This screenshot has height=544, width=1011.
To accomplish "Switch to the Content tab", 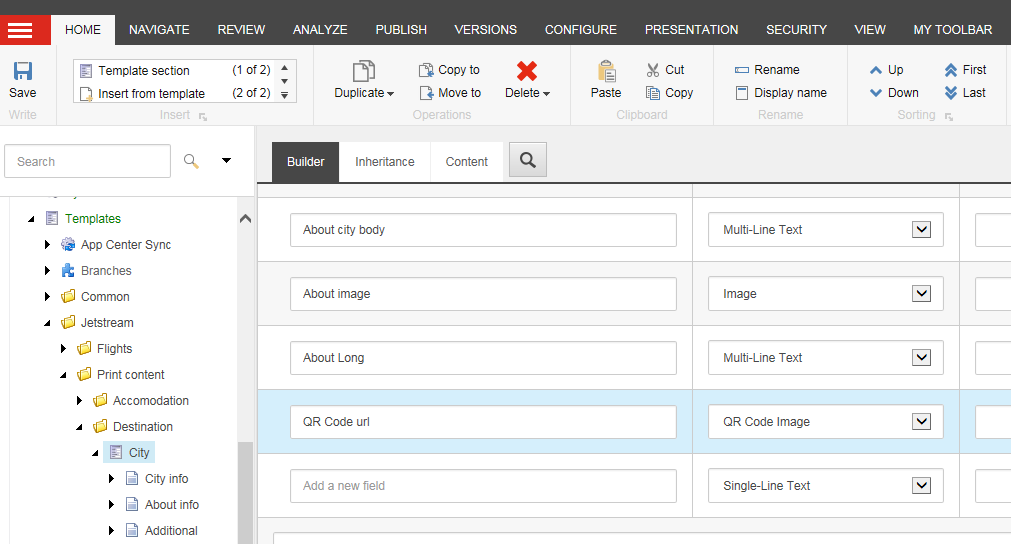I will click(x=467, y=162).
